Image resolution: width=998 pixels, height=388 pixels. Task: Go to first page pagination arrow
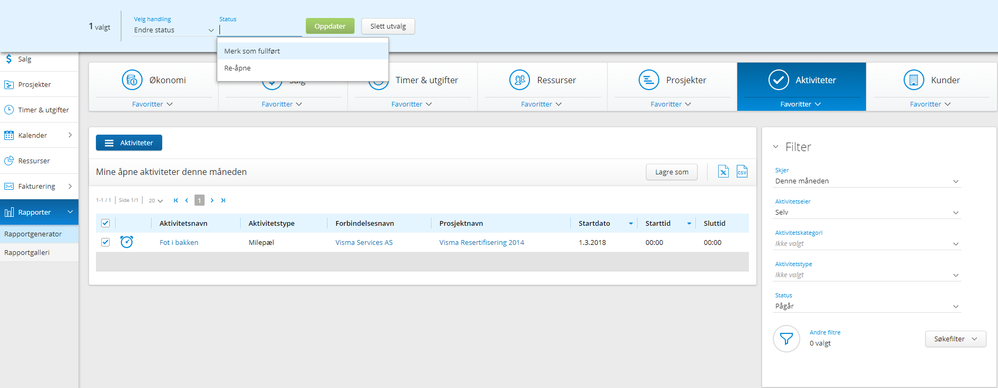(176, 200)
